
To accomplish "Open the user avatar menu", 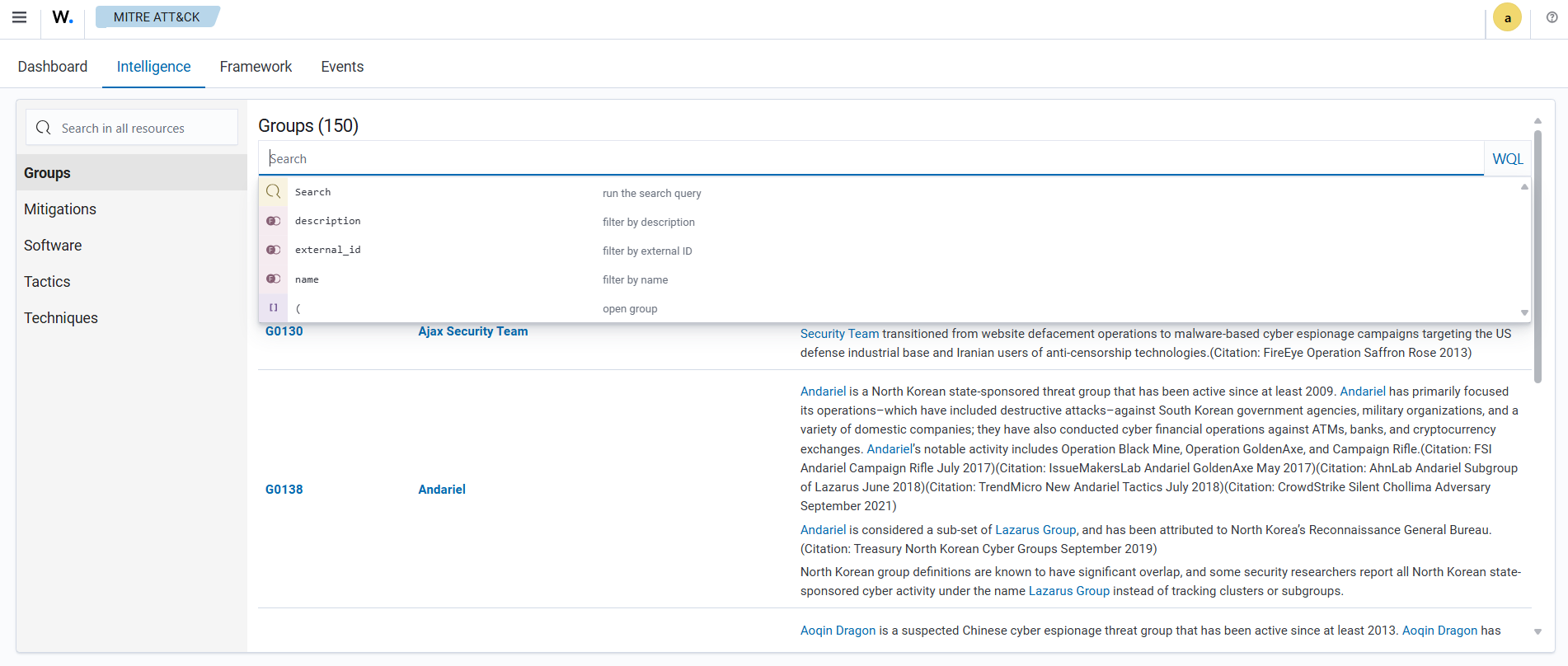I will [x=1507, y=18].
